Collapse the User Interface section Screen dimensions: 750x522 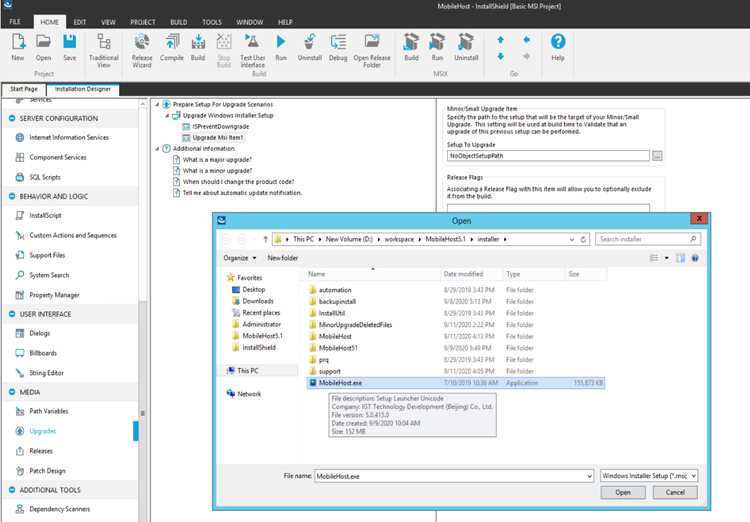point(12,314)
